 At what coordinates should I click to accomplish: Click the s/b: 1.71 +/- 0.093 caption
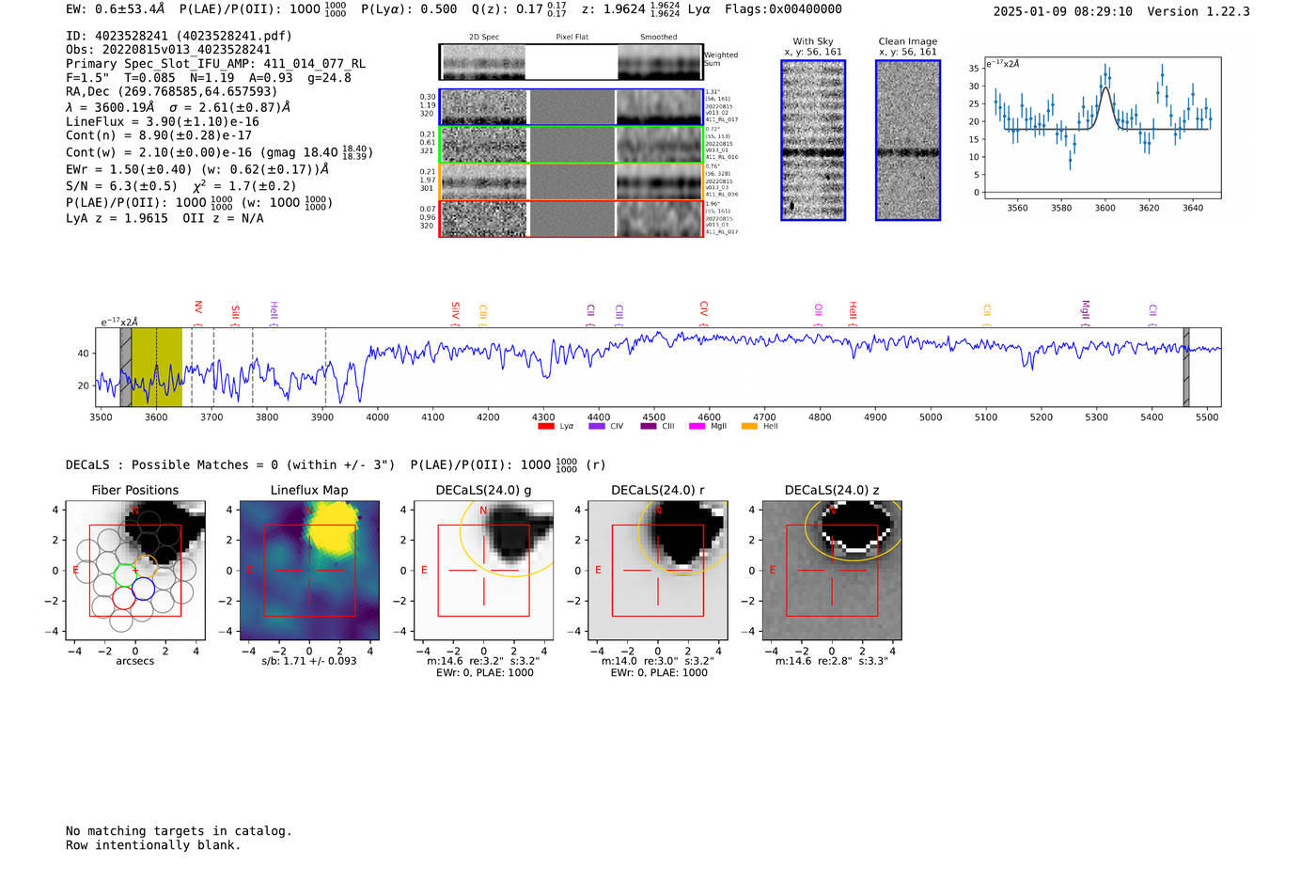(x=309, y=661)
